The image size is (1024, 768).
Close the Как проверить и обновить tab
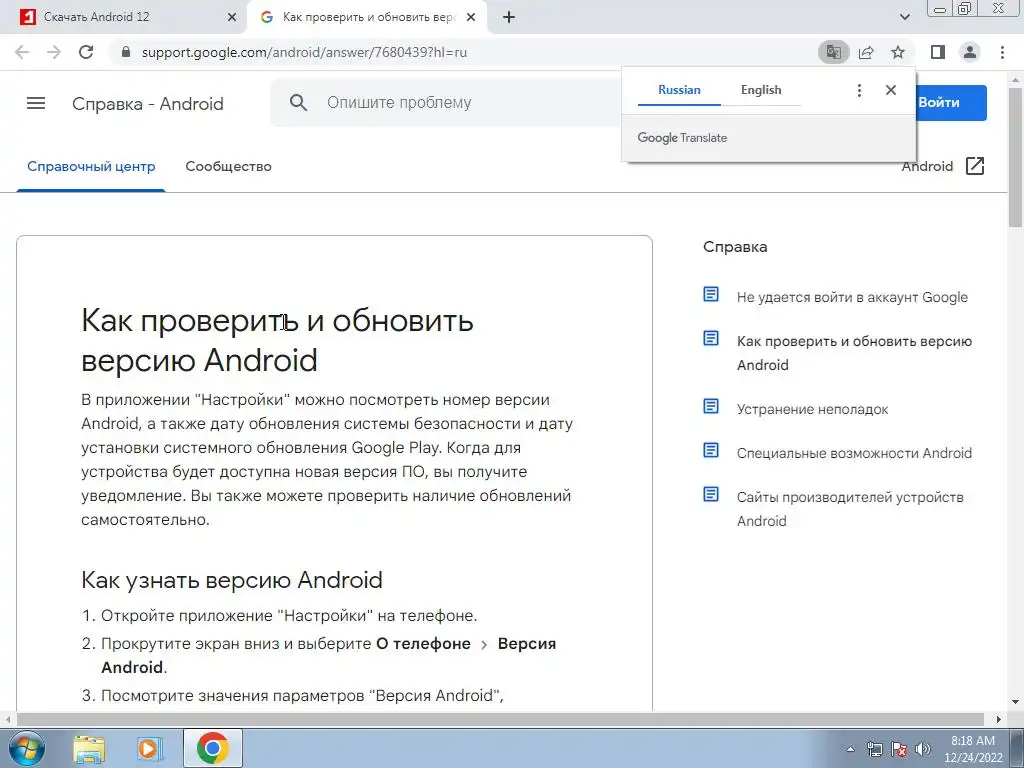[471, 18]
